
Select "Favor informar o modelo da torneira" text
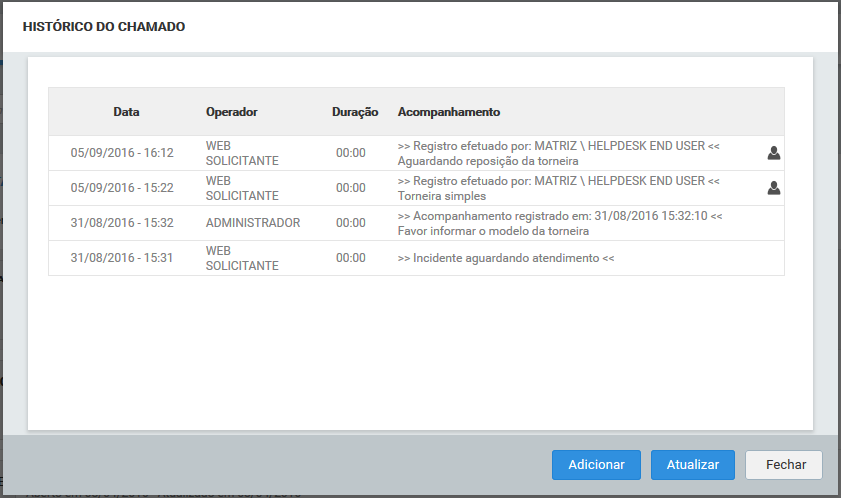click(x=493, y=231)
